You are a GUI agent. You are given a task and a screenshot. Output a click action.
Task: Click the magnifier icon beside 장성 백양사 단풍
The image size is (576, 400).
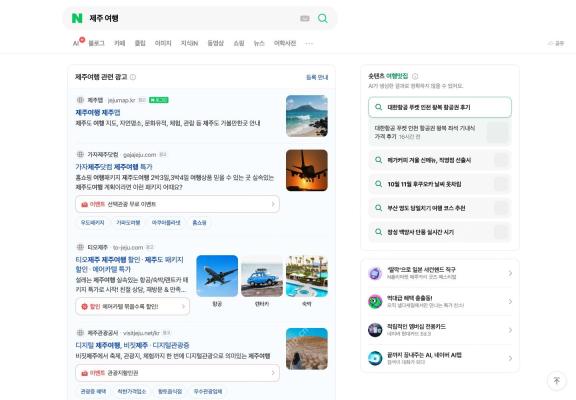point(378,232)
